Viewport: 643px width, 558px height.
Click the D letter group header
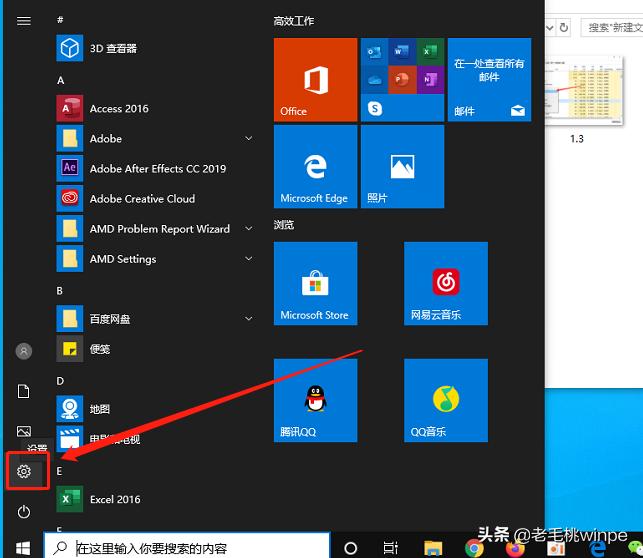[60, 381]
